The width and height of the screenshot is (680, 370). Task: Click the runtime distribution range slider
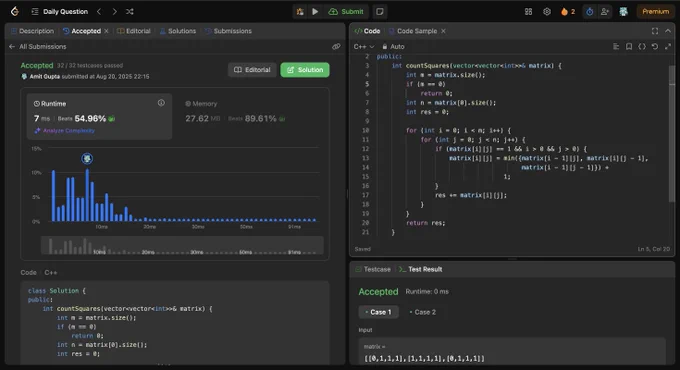point(182,246)
